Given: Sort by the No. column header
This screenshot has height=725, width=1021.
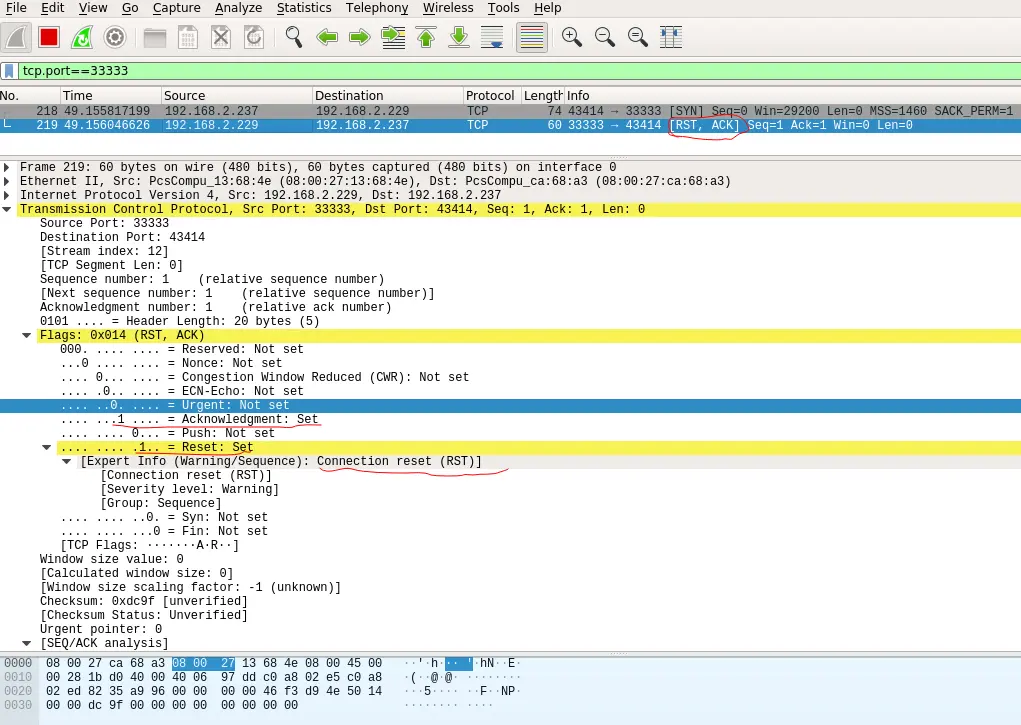Looking at the screenshot, I should tap(30, 96).
